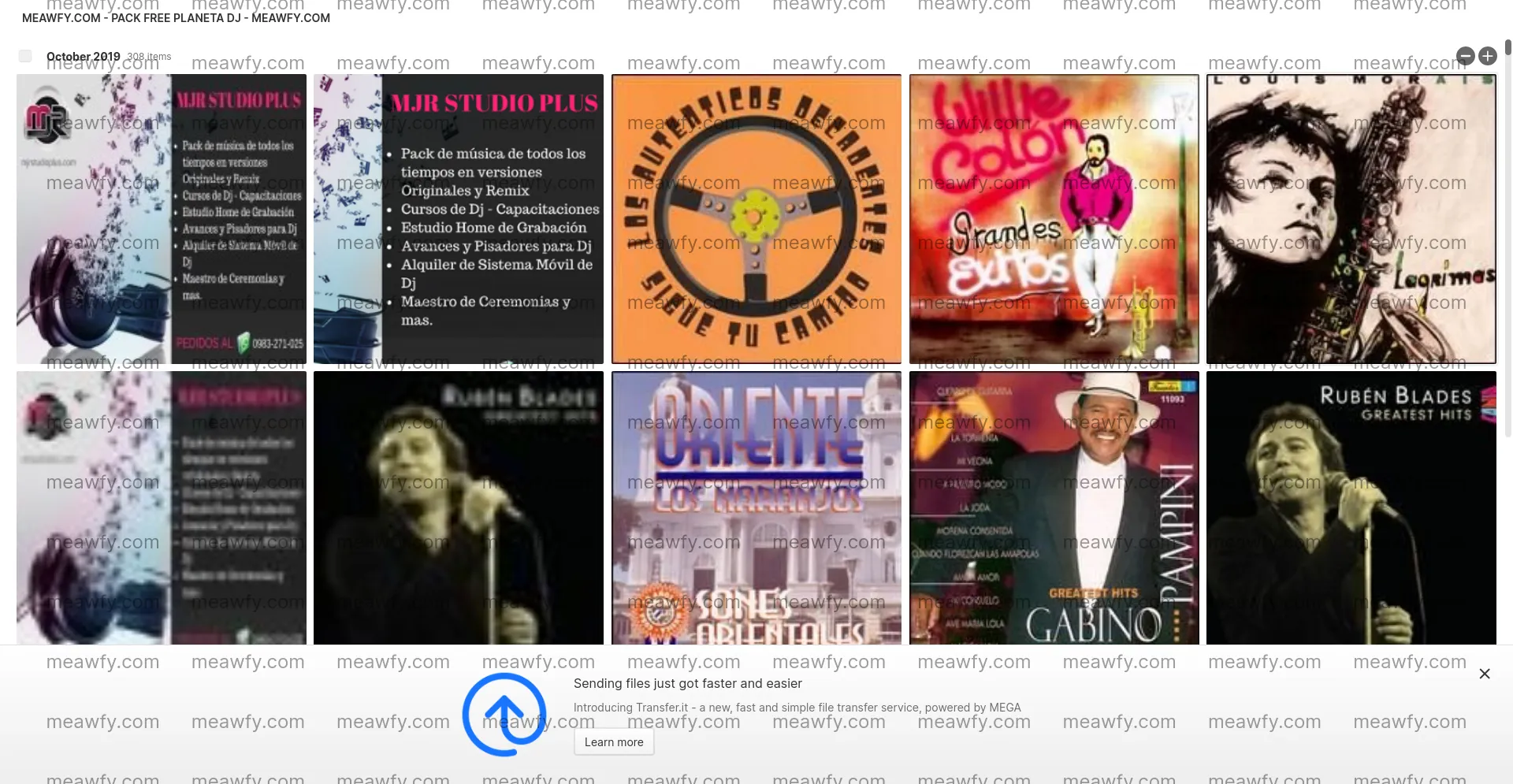Open the second MJR Studio Plus thumbnail
The width and height of the screenshot is (1513, 784).
point(458,219)
